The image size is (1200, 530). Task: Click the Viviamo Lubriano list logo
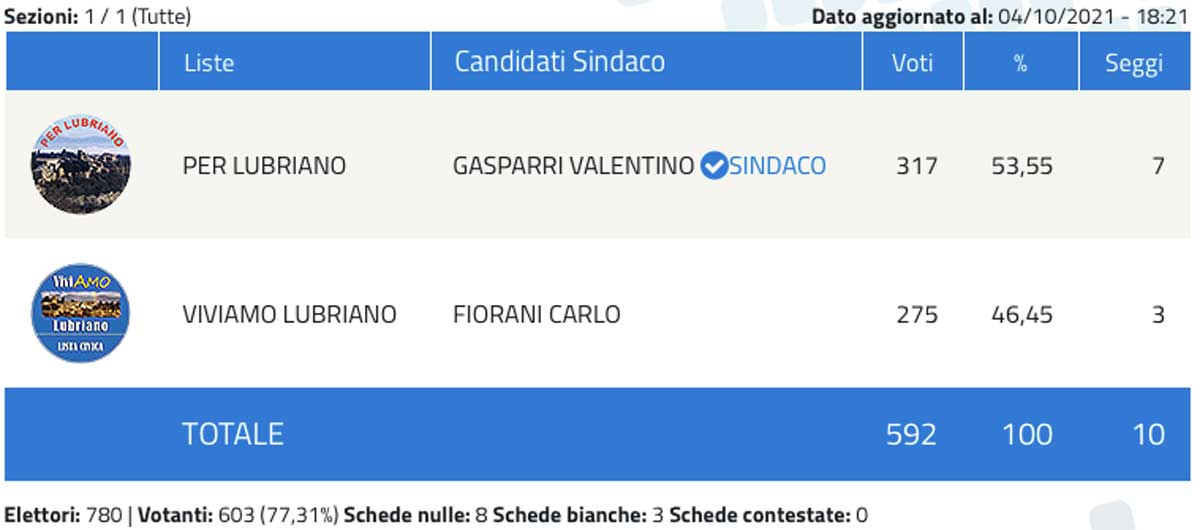[82, 314]
